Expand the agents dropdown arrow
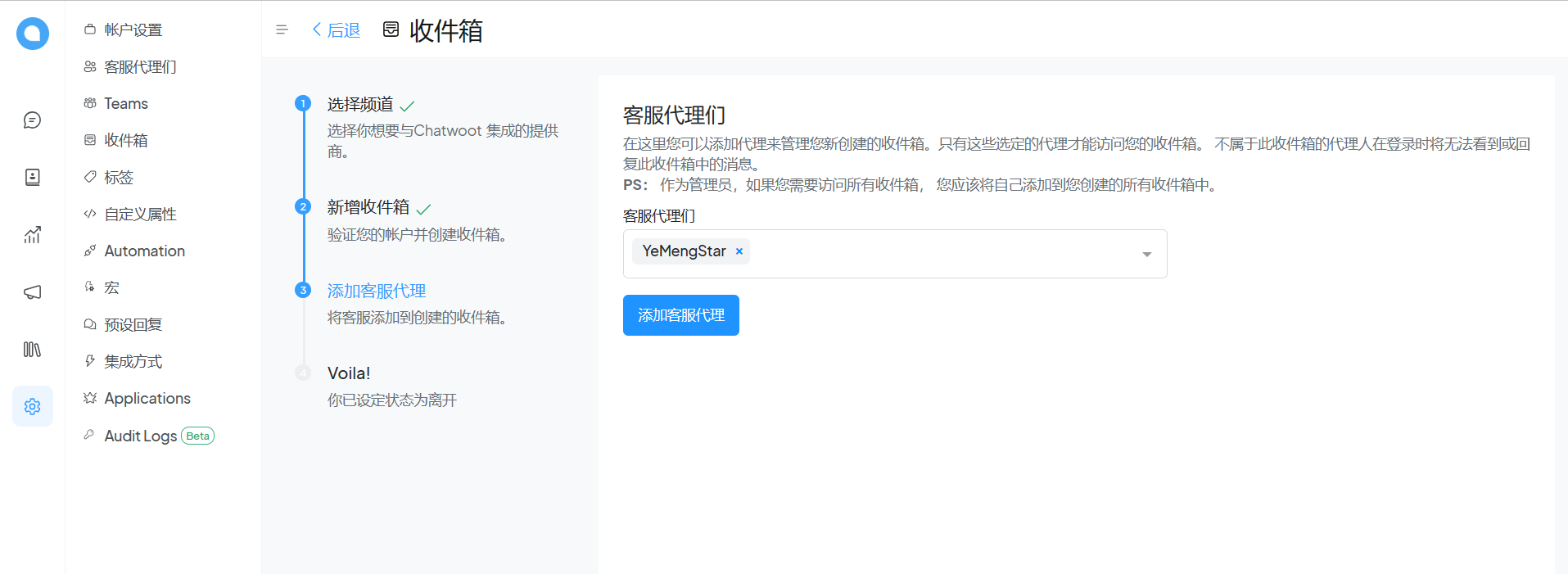This screenshot has width=1568, height=574. [x=1146, y=255]
